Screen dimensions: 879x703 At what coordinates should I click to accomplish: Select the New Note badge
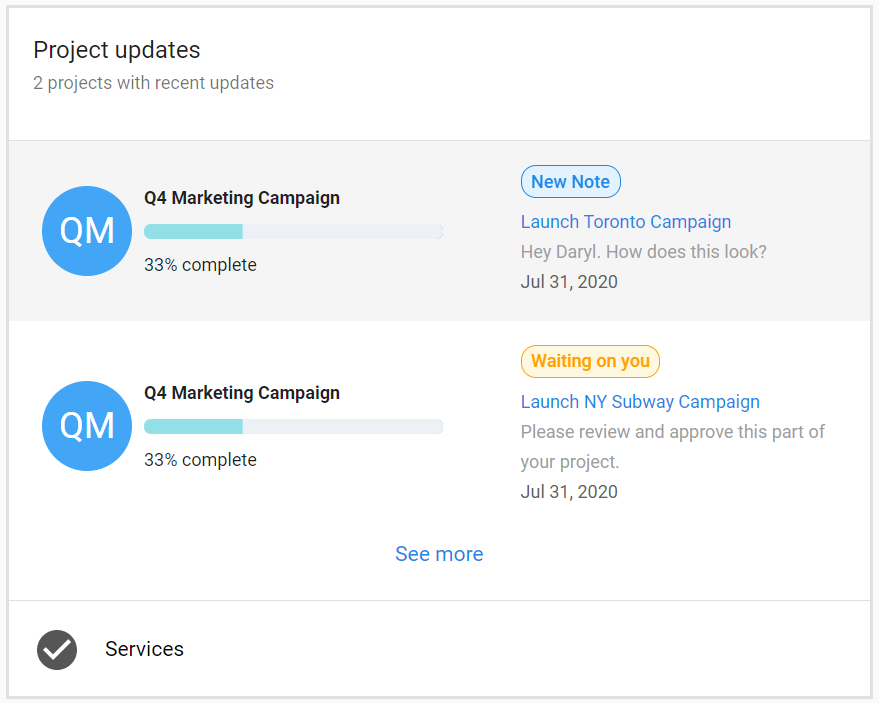pos(571,182)
